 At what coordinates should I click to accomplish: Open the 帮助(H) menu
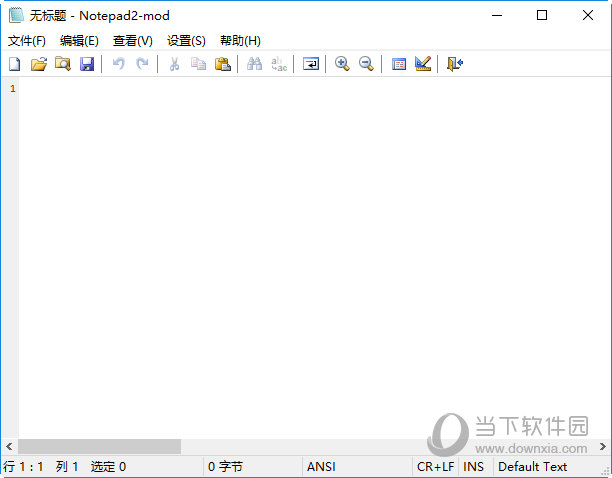(240, 41)
